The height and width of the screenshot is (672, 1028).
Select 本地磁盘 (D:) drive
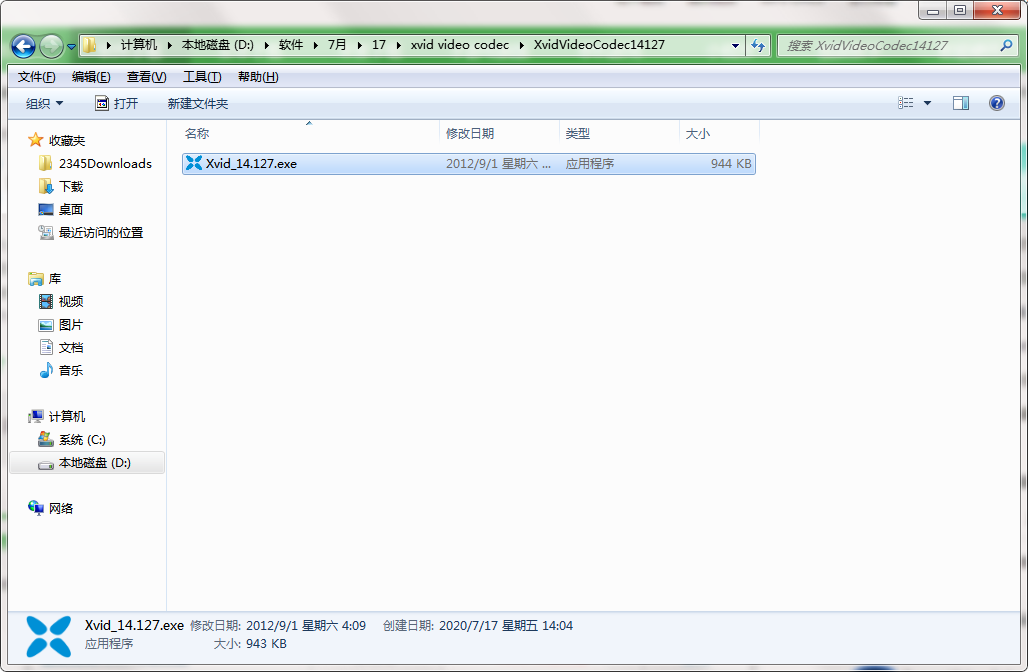(87, 463)
